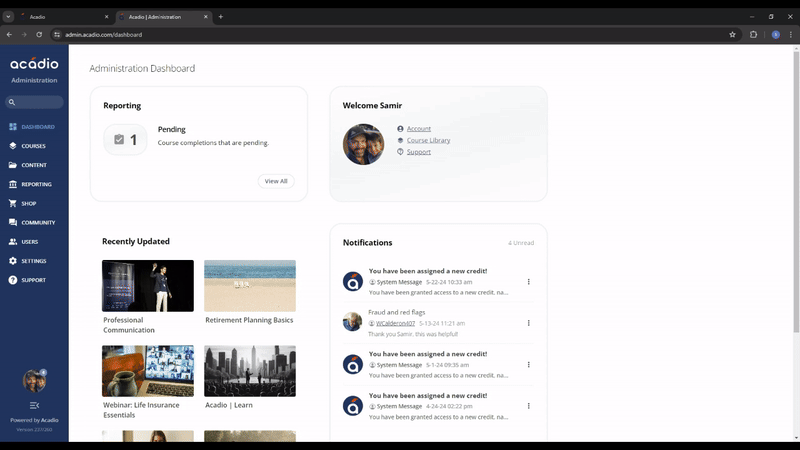This screenshot has width=800, height=450.
Task: Open options for Fraud and red flags notification
Action: 529,323
